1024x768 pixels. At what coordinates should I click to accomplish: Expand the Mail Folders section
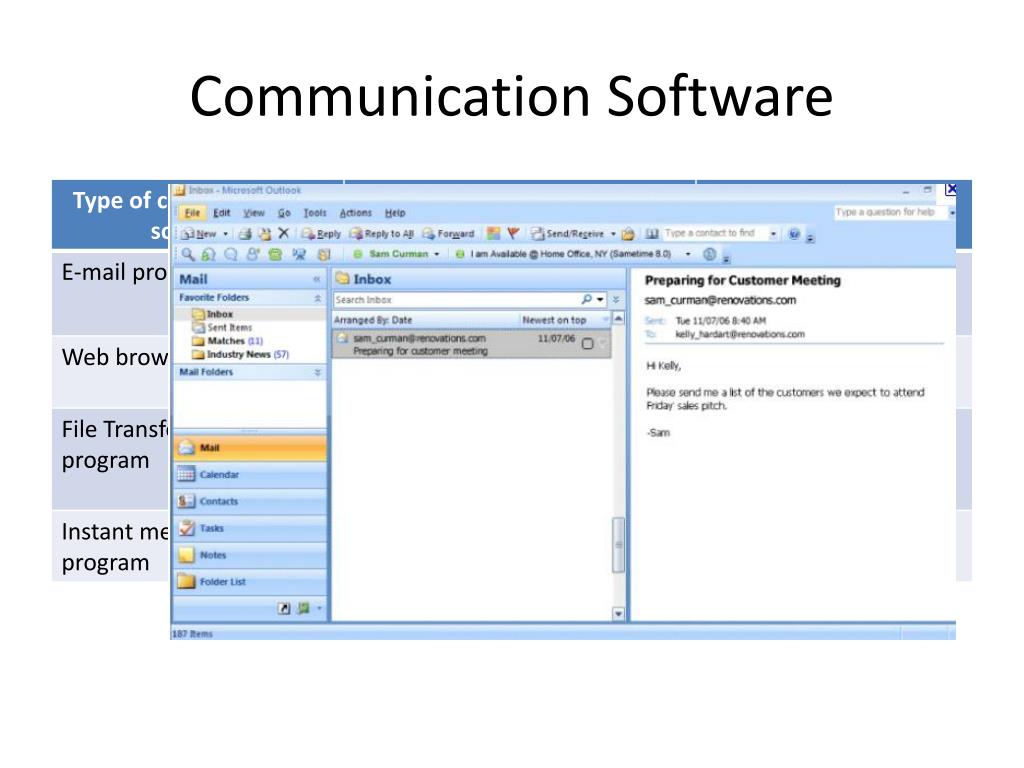pos(317,372)
